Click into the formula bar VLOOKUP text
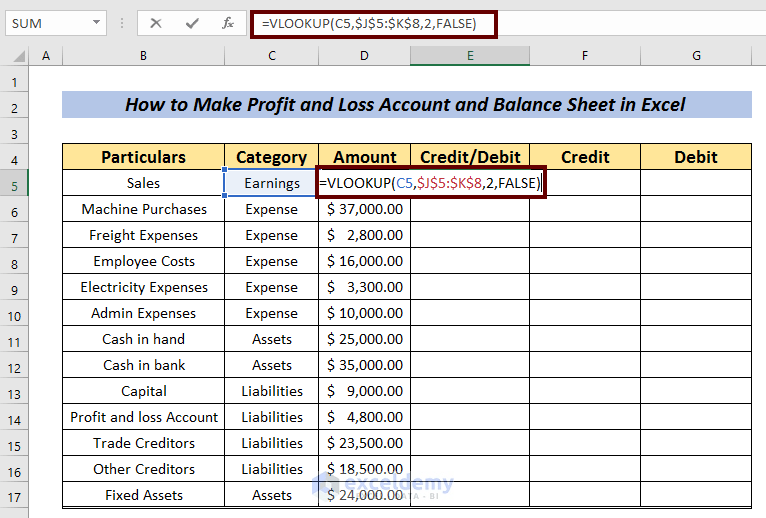 coord(369,23)
